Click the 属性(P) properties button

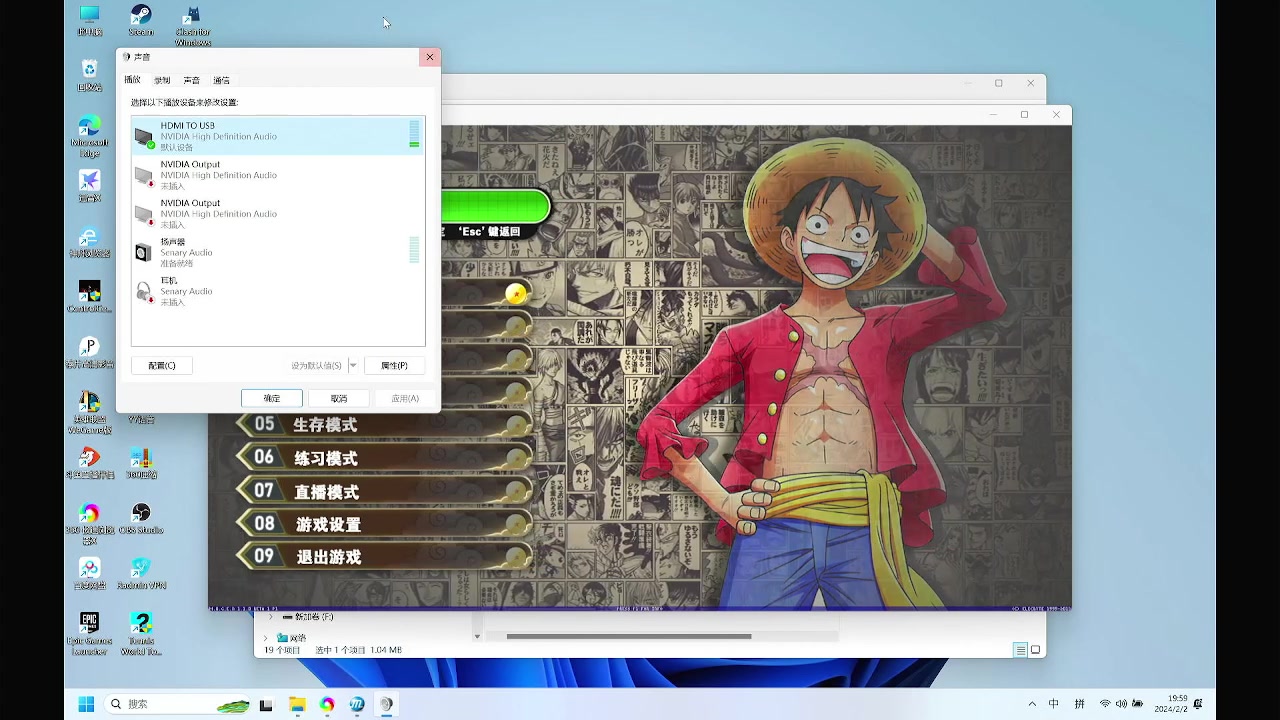pos(394,366)
